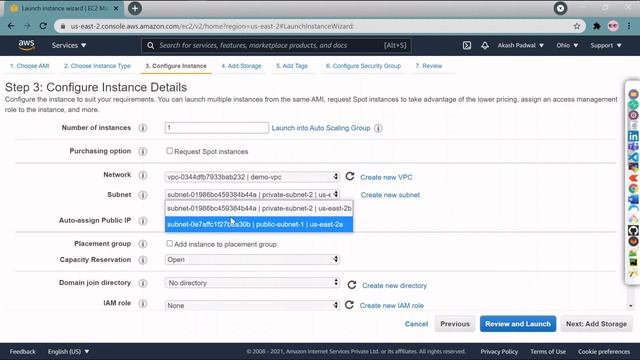Open the Support menu

(606, 45)
